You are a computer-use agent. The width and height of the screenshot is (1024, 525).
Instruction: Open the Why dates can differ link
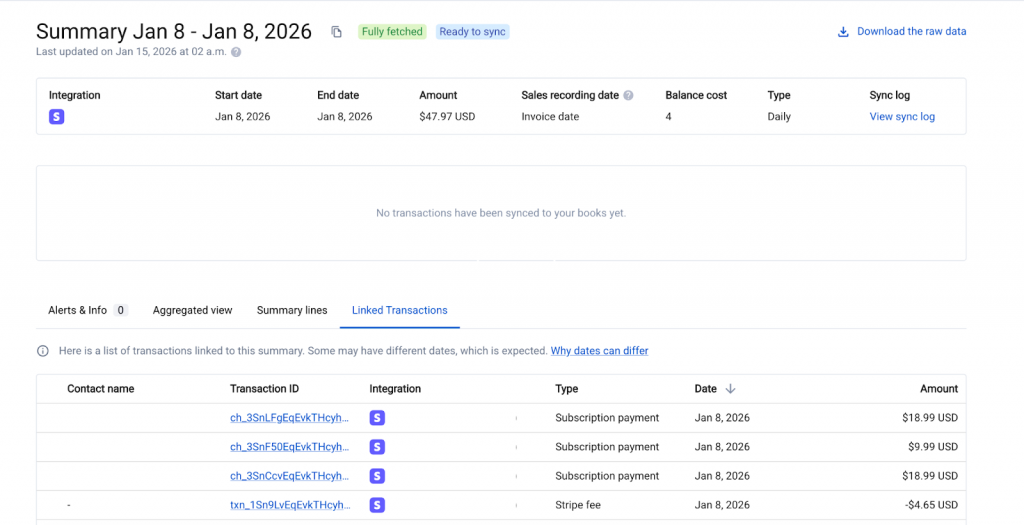pos(599,351)
